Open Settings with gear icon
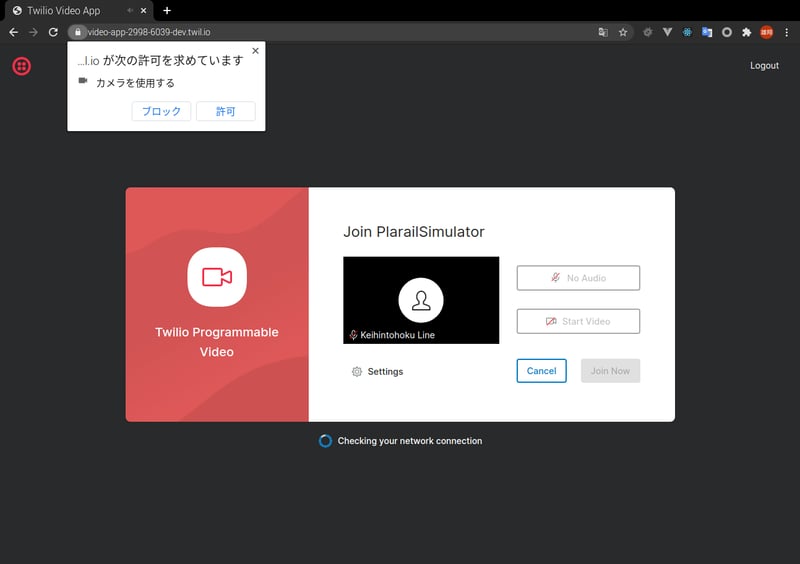 click(x=377, y=372)
